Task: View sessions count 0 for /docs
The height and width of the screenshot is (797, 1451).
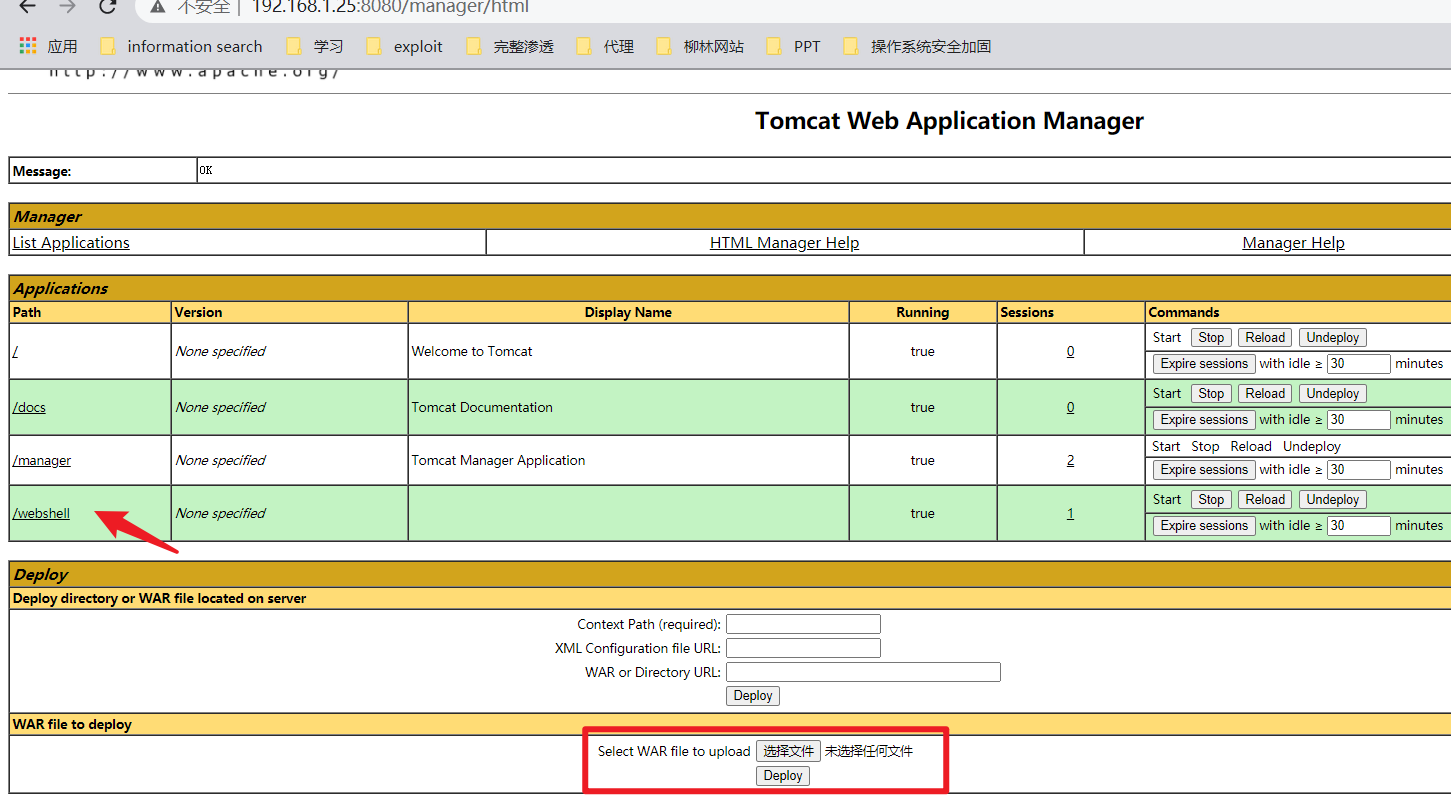Action: tap(1070, 407)
